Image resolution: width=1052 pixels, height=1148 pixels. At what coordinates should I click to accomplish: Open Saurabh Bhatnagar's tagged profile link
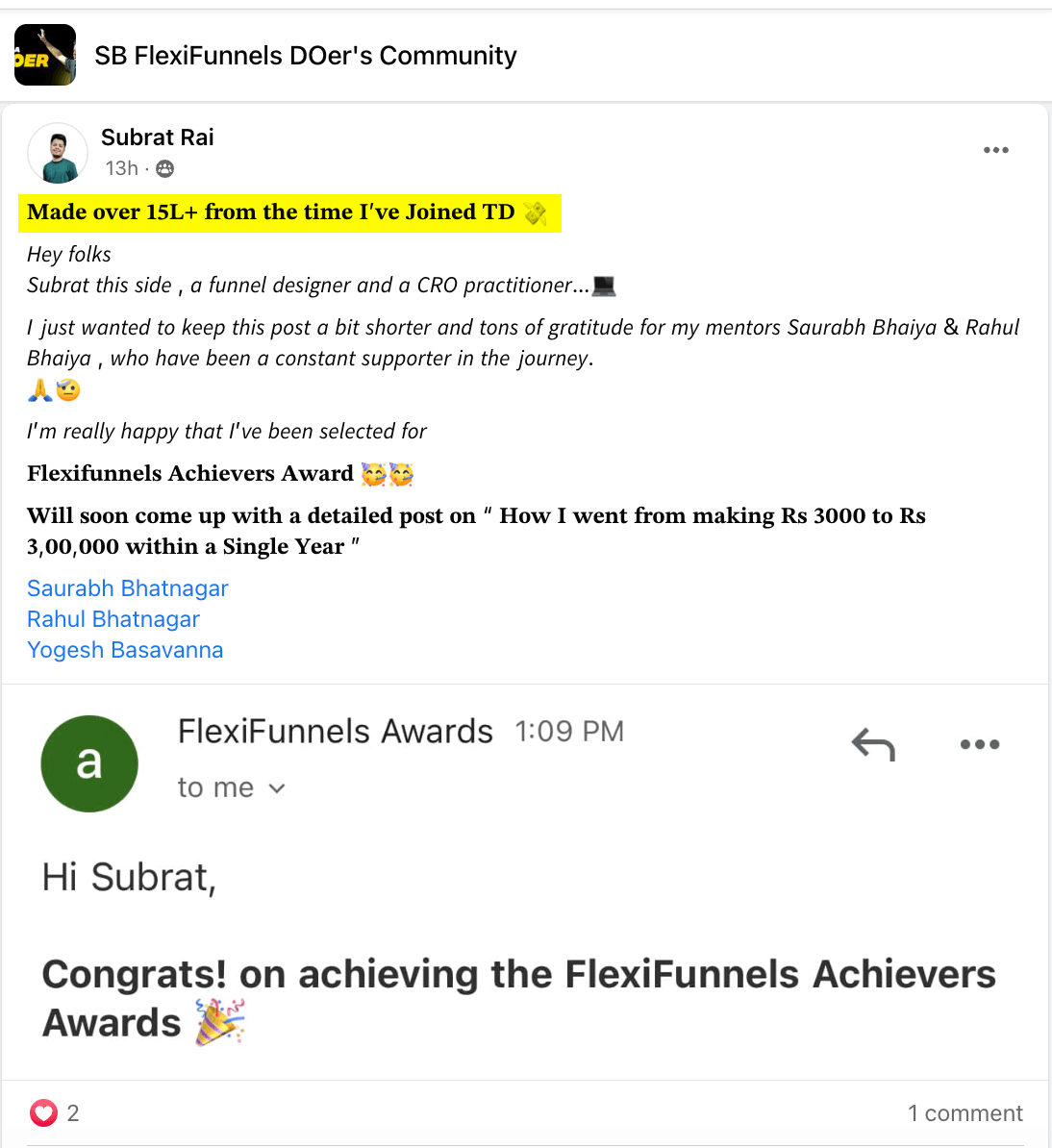pyautogui.click(x=128, y=588)
